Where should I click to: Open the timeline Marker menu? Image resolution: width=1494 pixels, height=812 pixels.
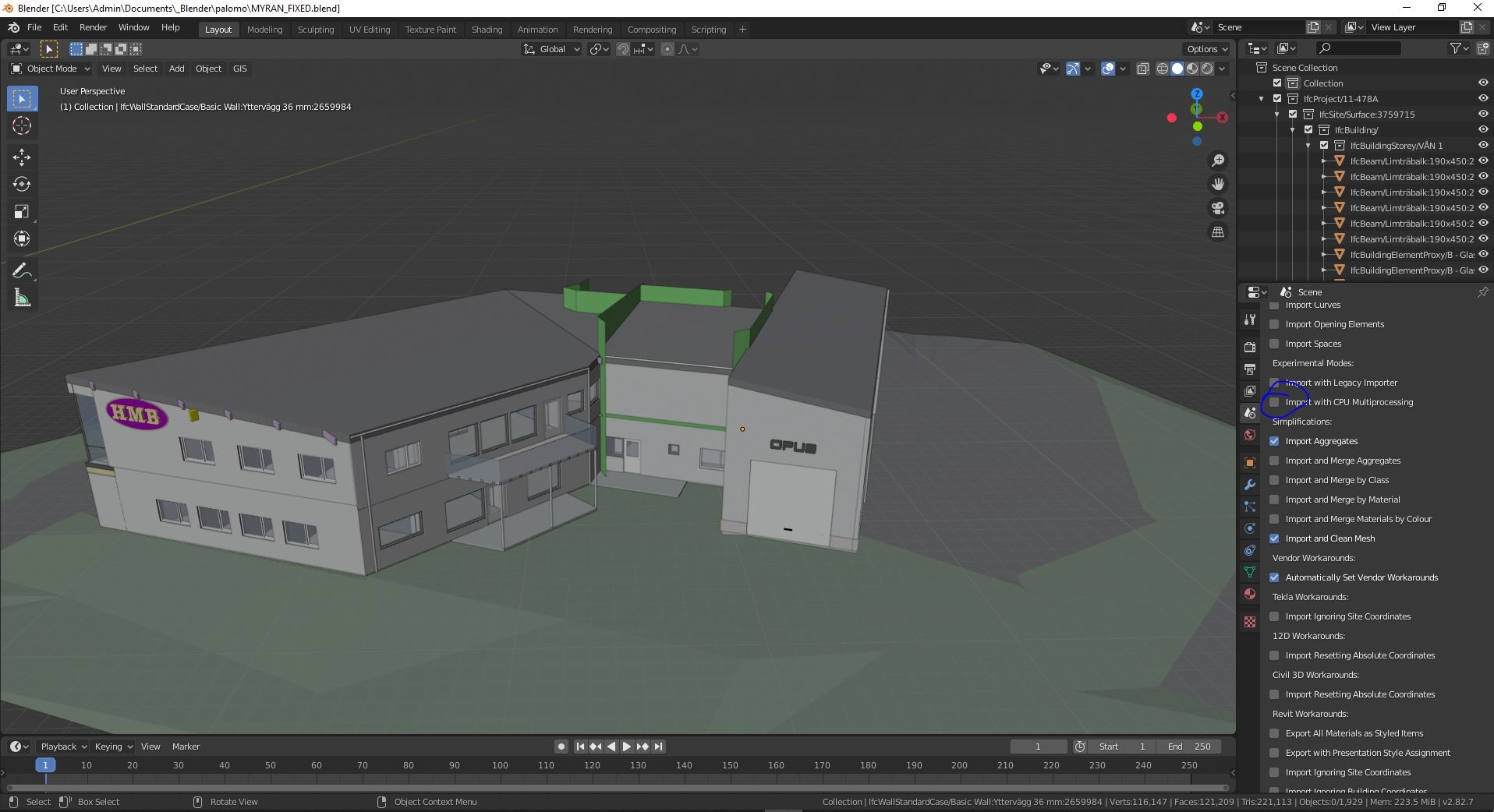[x=186, y=747]
